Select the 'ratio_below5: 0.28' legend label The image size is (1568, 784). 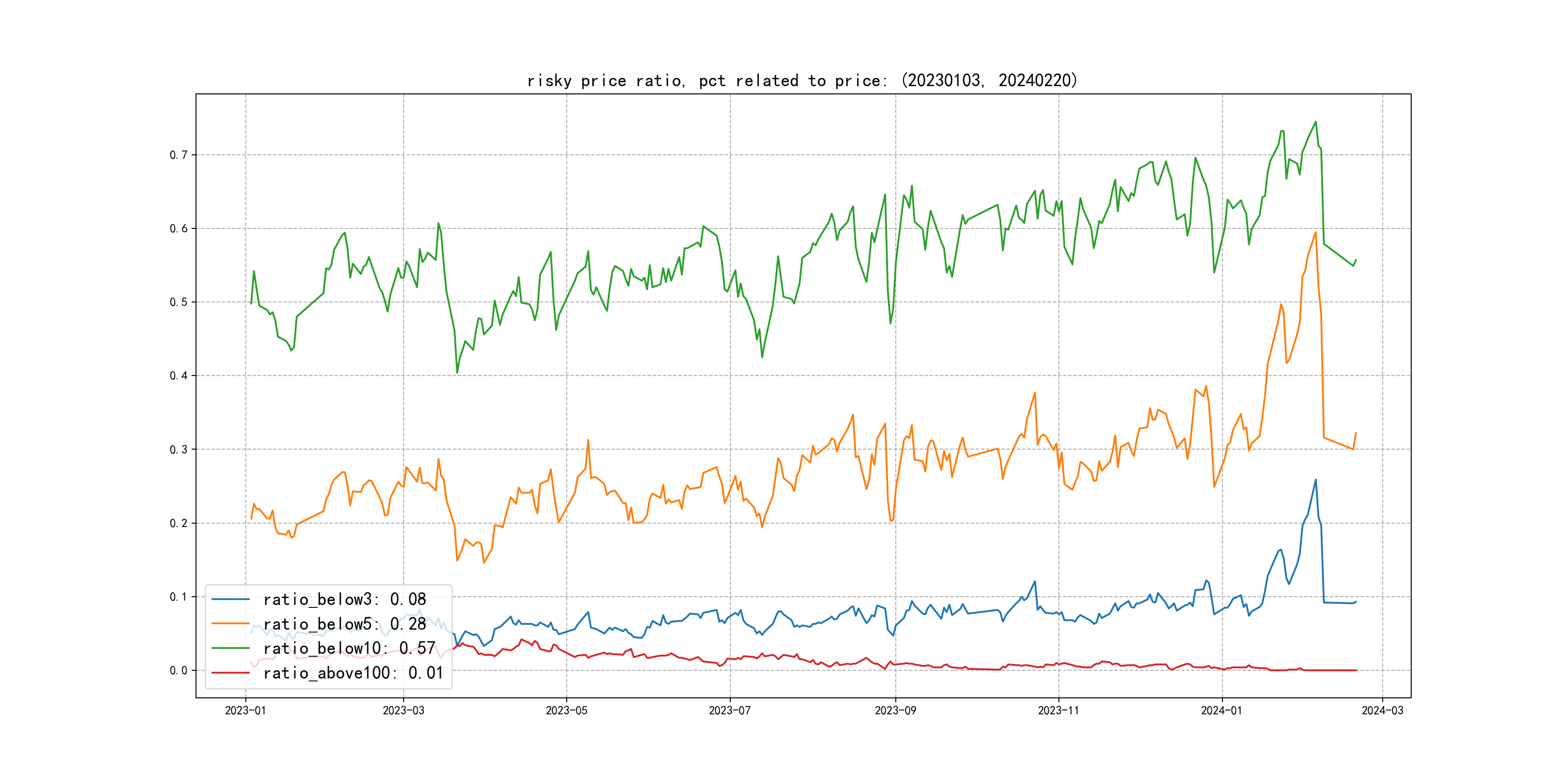pos(345,624)
